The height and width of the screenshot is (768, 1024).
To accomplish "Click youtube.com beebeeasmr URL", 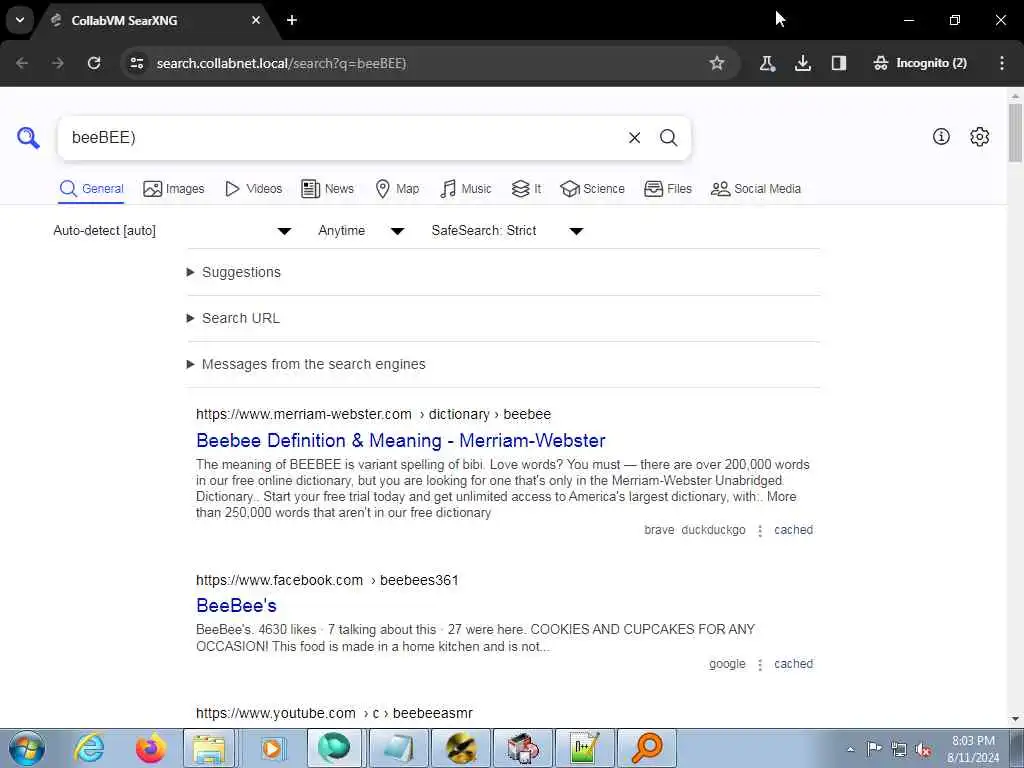I will [x=334, y=713].
